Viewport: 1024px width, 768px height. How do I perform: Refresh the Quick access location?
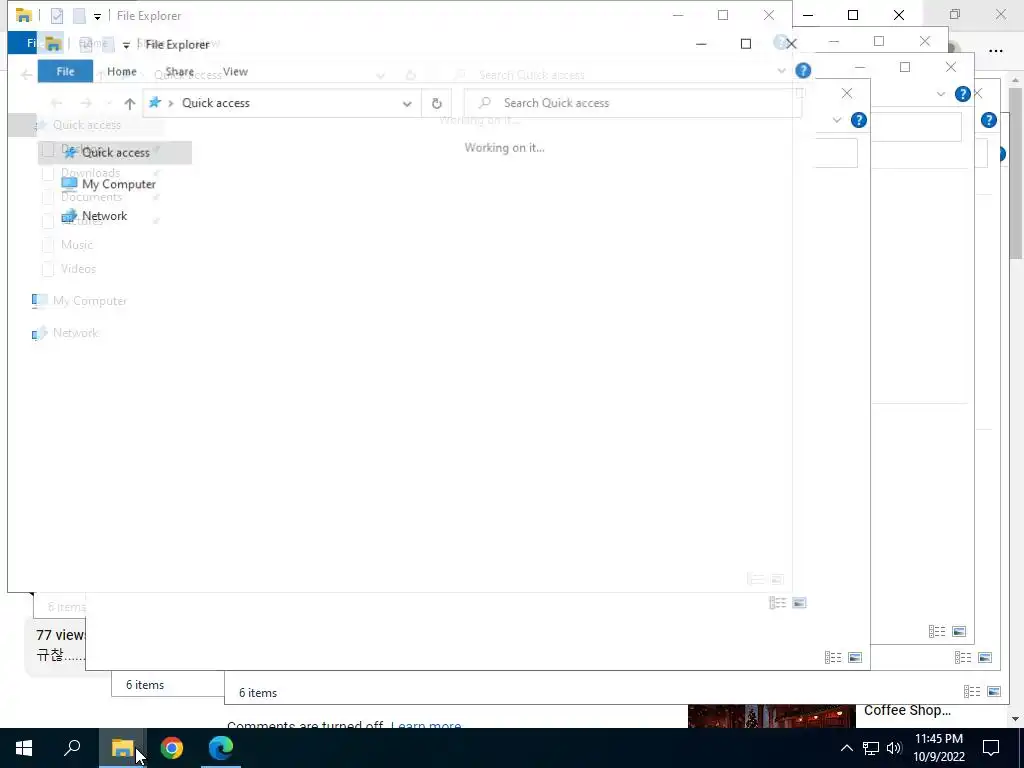tap(436, 103)
